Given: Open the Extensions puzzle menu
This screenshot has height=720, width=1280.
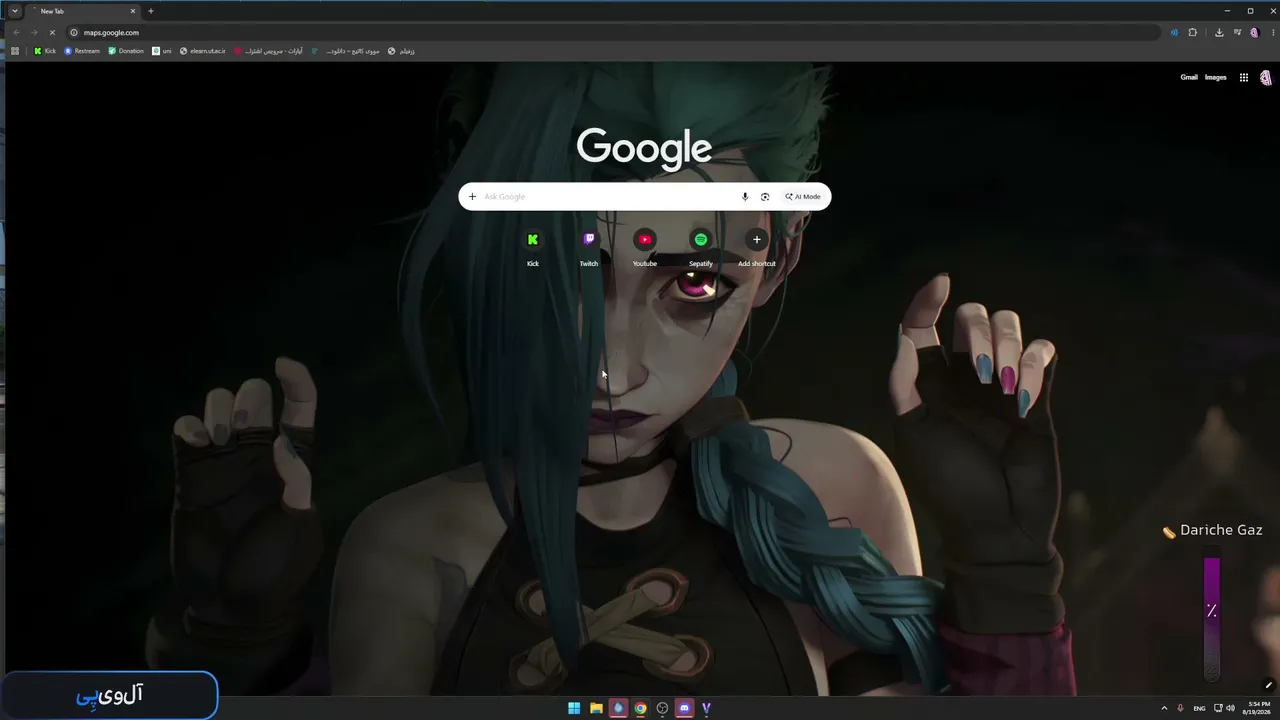Looking at the screenshot, I should click(x=1192, y=32).
